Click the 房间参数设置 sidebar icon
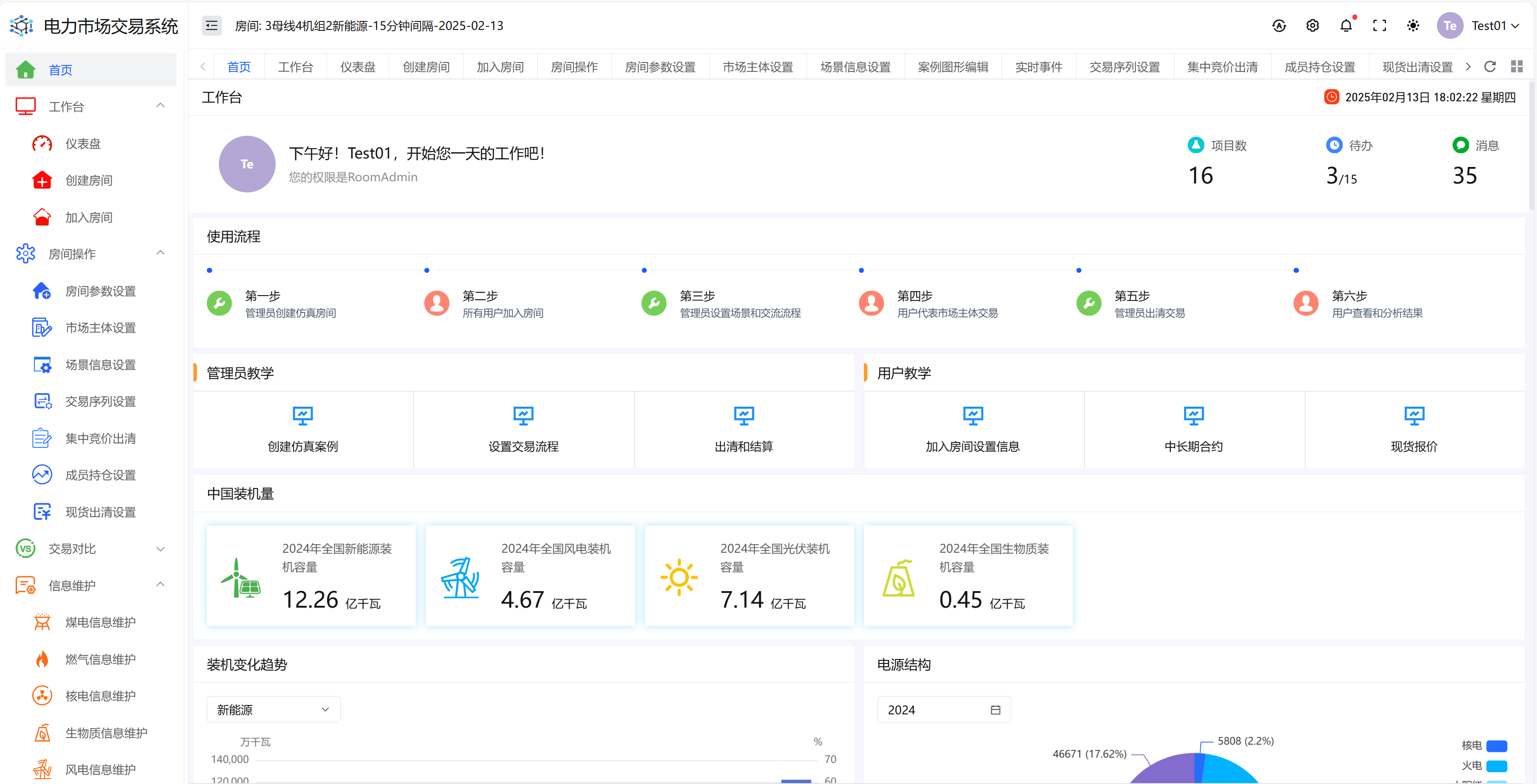This screenshot has height=784, width=1537. click(42, 291)
